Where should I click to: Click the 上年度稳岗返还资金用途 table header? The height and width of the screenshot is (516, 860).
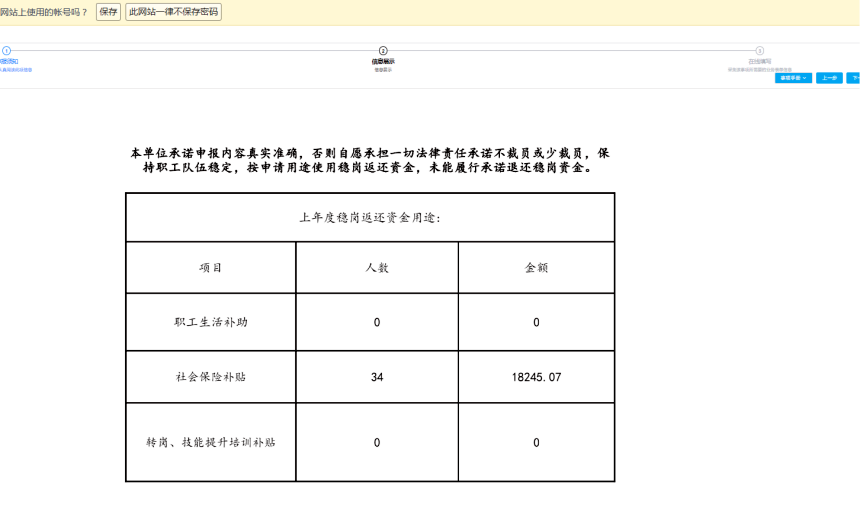370,218
